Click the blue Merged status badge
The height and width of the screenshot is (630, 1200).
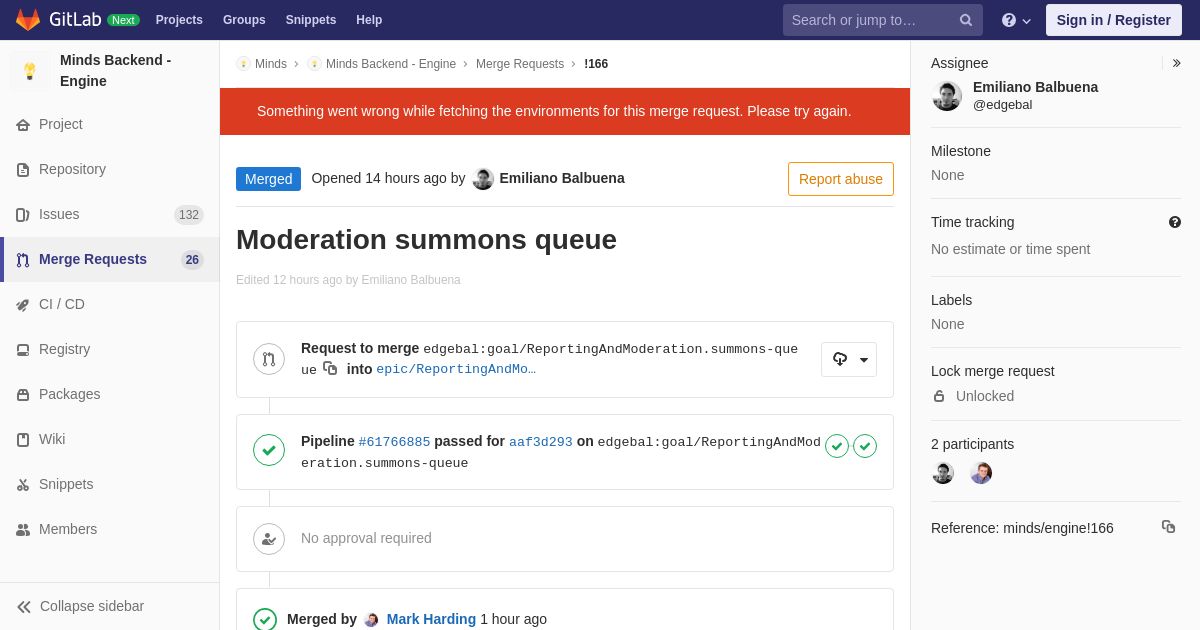(268, 179)
